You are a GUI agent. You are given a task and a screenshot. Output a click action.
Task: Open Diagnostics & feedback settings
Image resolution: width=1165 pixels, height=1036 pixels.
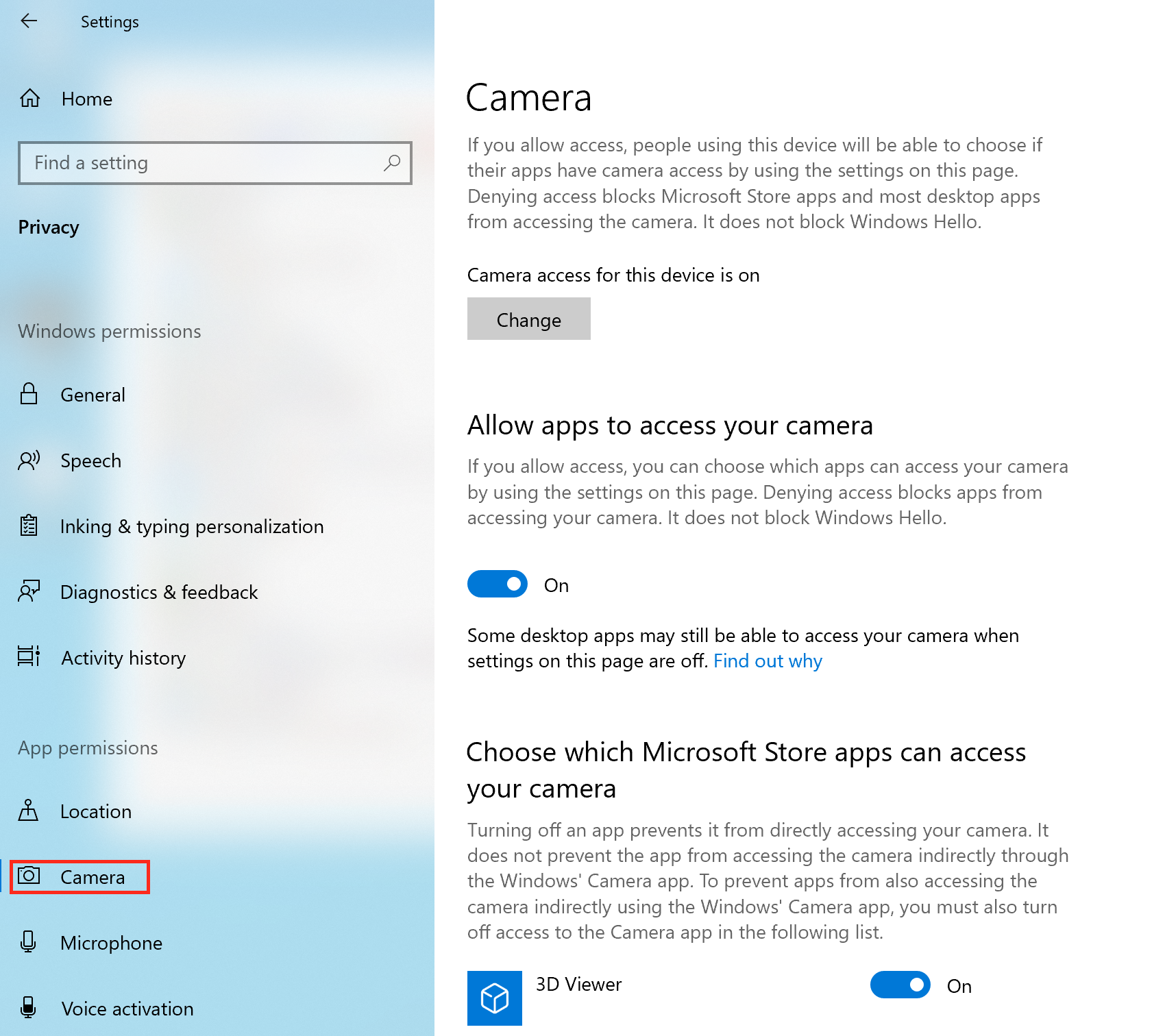(x=159, y=592)
